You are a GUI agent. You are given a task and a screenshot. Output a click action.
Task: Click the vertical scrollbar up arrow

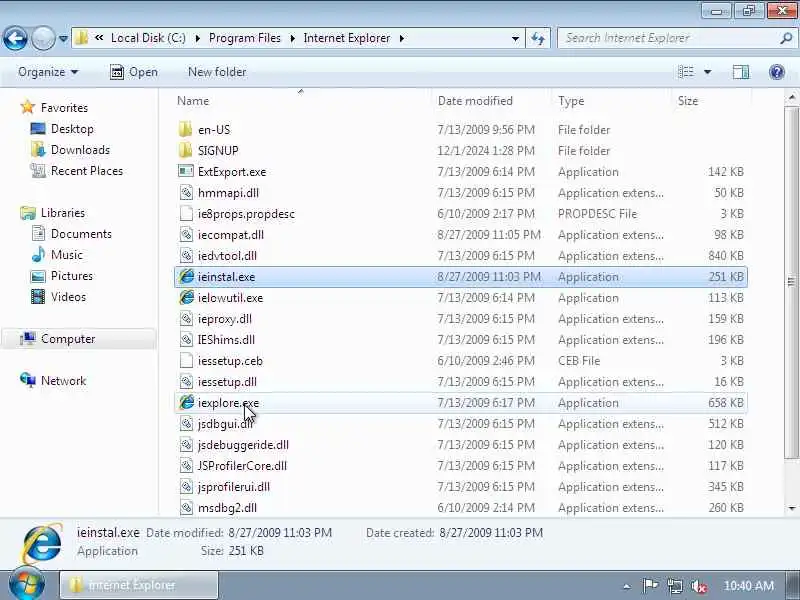pyautogui.click(x=792, y=97)
